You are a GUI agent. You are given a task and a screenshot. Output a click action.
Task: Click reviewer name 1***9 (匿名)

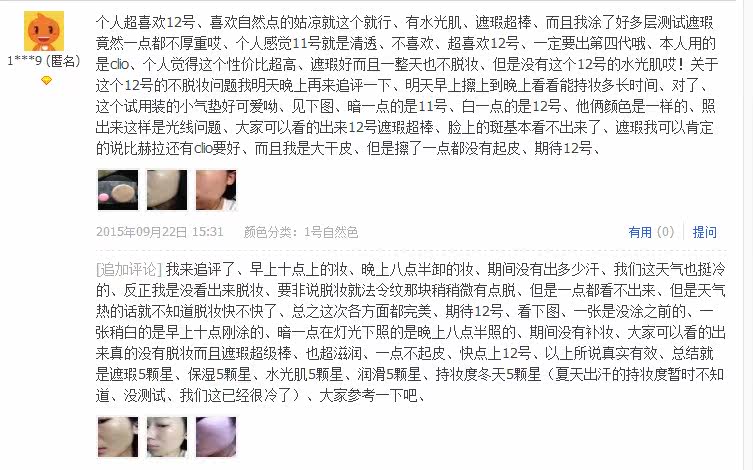(x=44, y=61)
